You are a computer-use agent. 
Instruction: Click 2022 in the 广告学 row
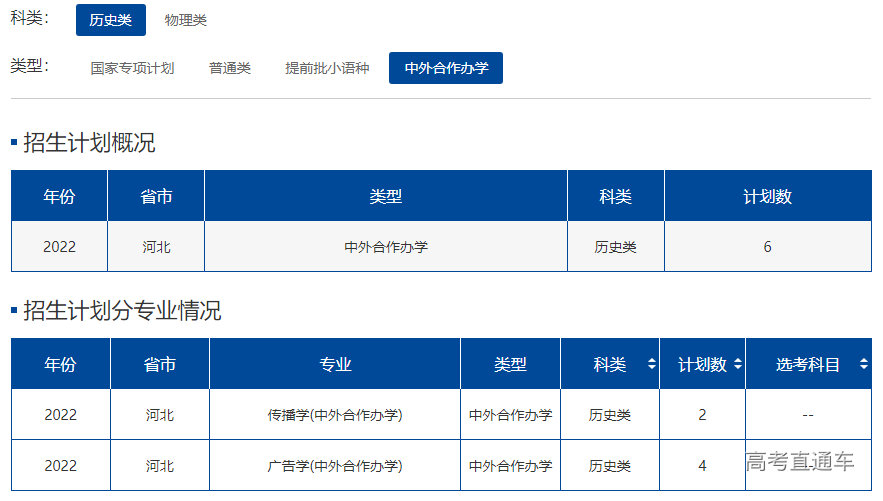pyautogui.click(x=61, y=466)
